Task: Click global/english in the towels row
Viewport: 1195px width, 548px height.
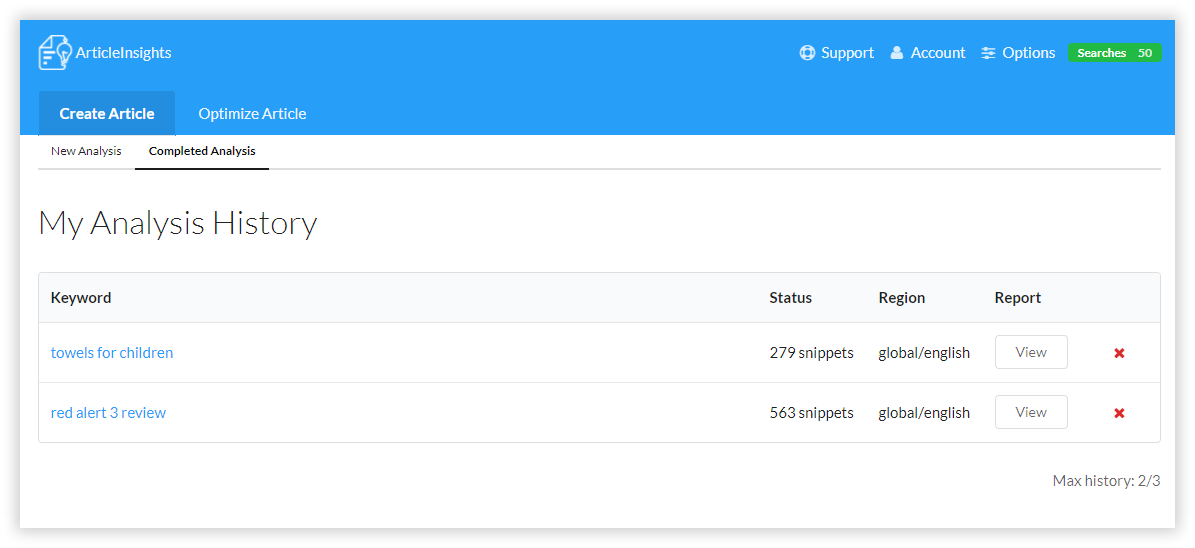Action: coord(924,353)
